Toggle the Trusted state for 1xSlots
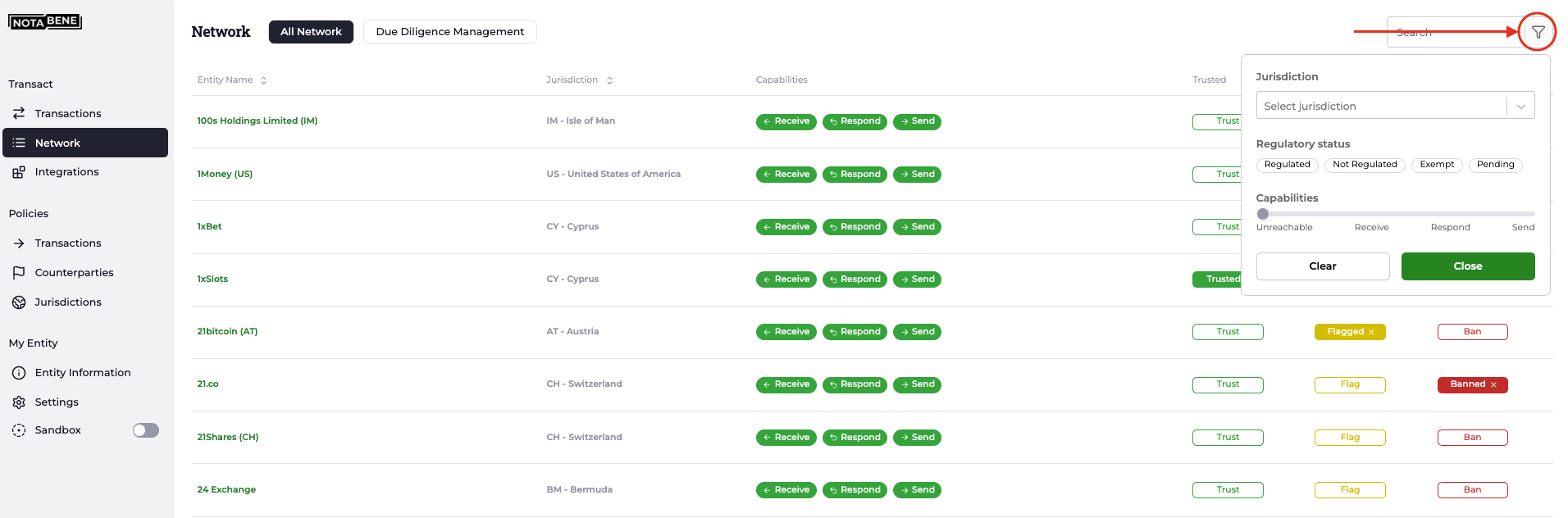Viewport: 1568px width, 518px height. pyautogui.click(x=1218, y=279)
